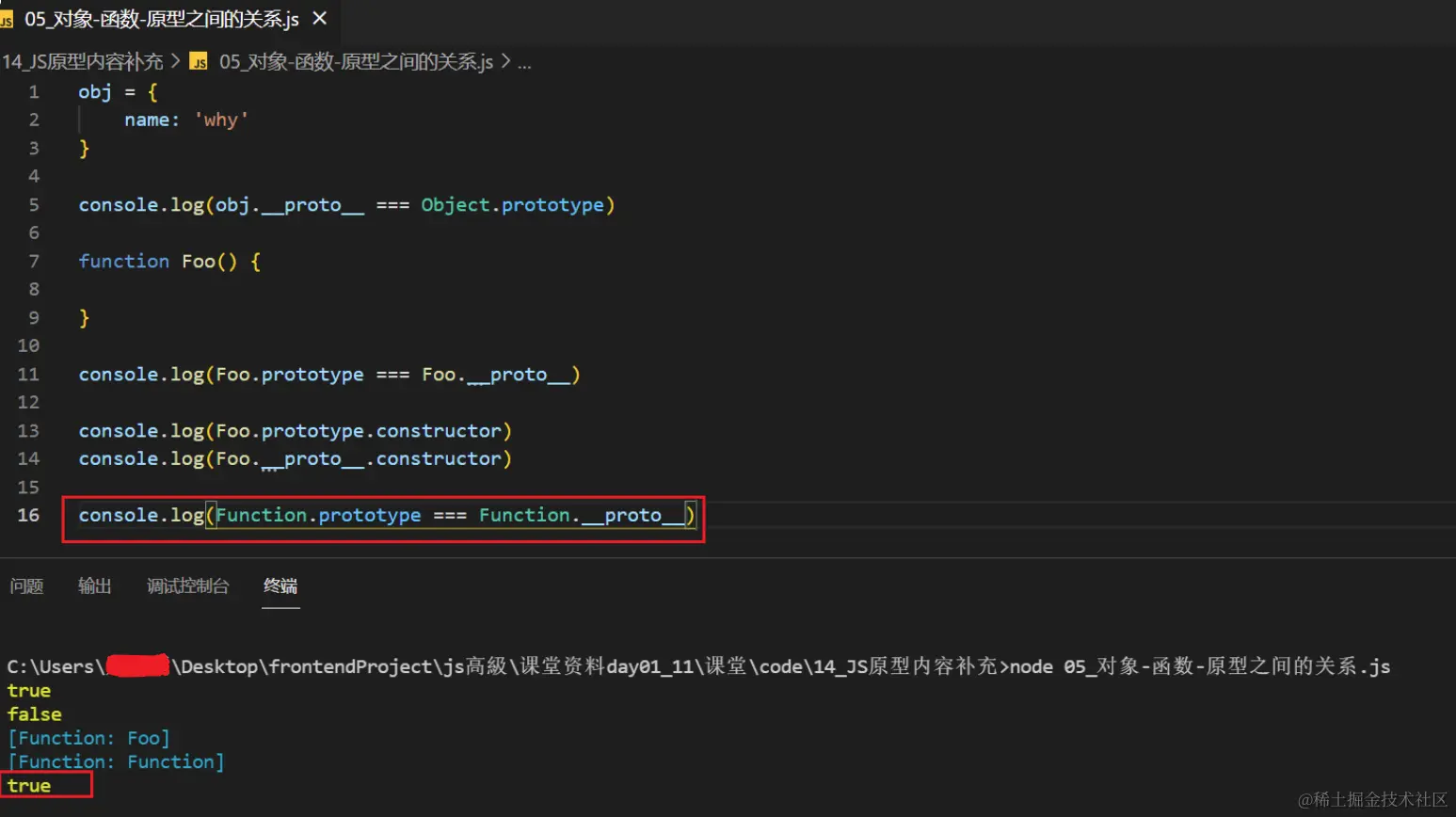The image size is (1456, 817).
Task: Click Foo.__proto__.constructor on line 14
Action: (x=359, y=459)
